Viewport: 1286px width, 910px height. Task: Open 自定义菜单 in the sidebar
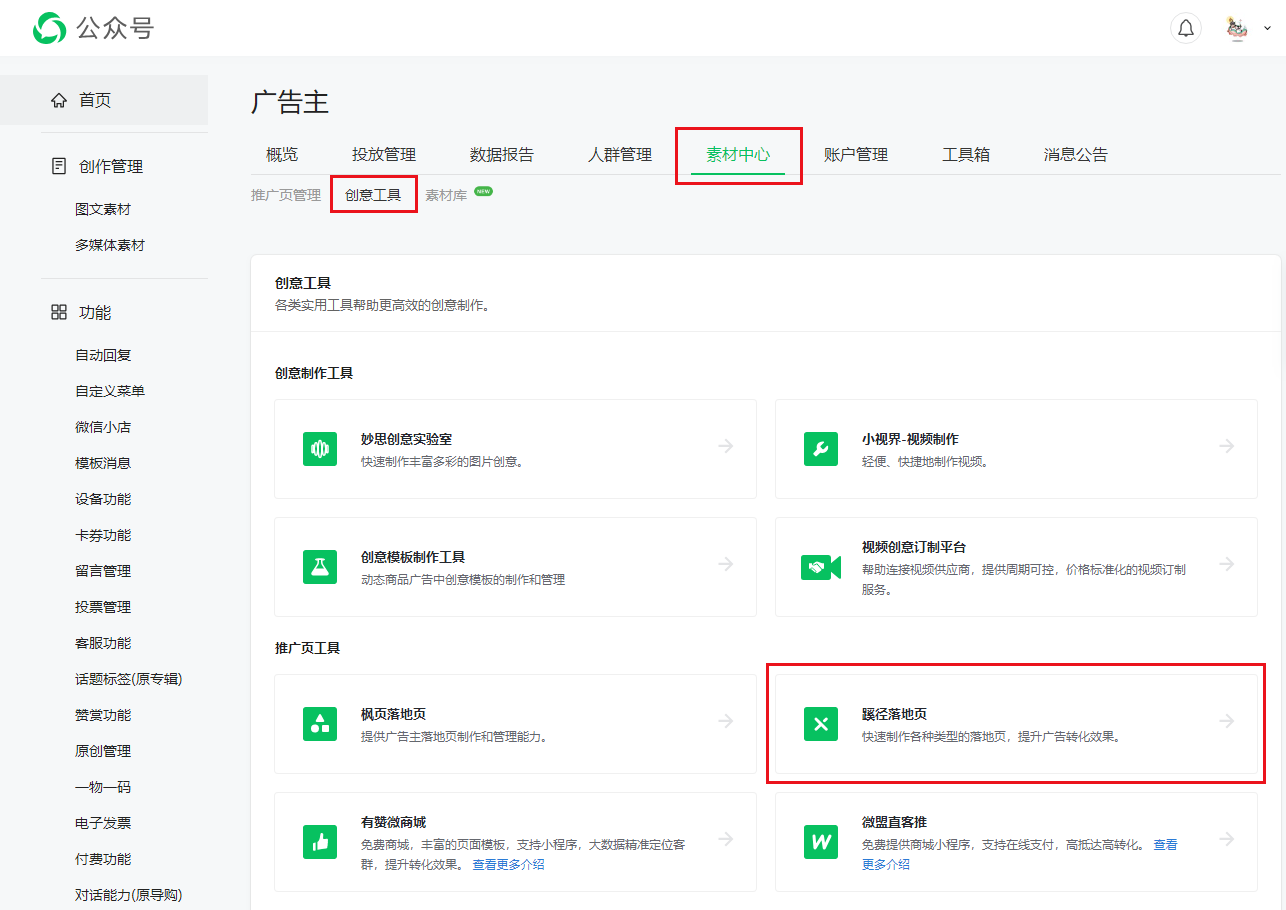pyautogui.click(x=110, y=391)
